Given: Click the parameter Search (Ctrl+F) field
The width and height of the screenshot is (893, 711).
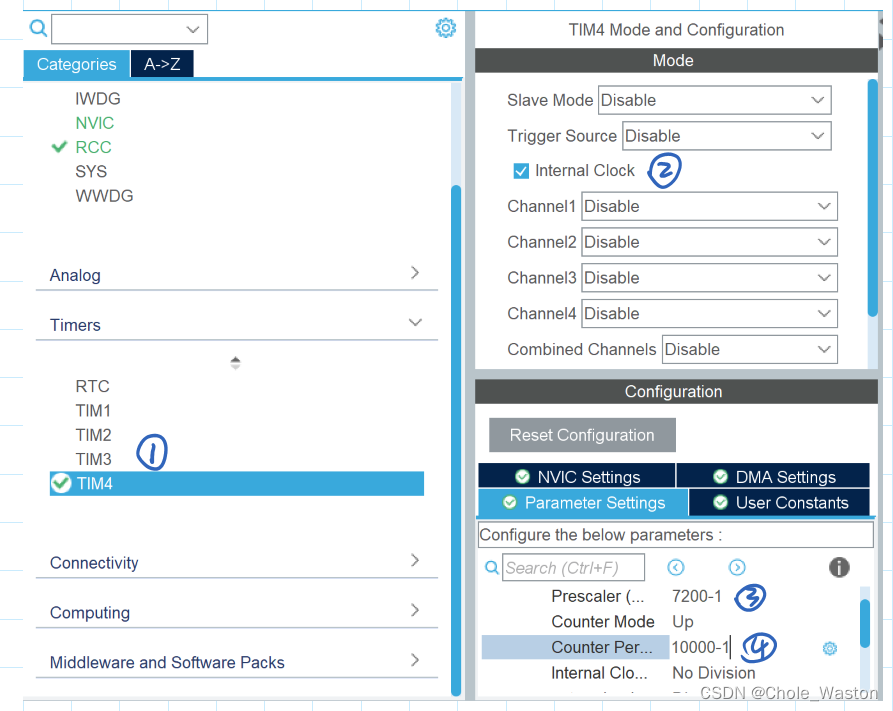Looking at the screenshot, I should pos(574,567).
